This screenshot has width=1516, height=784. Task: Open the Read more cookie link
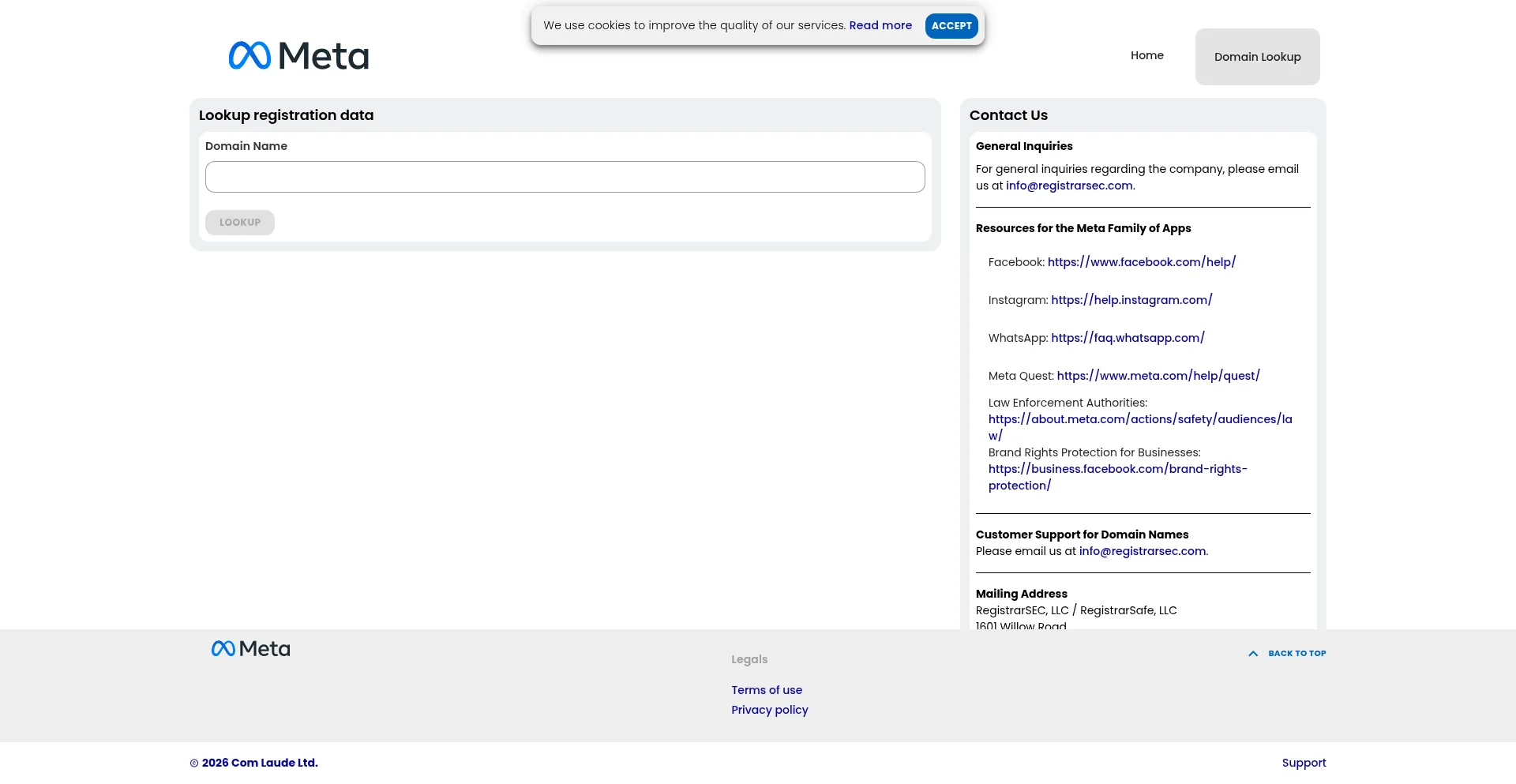tap(880, 25)
